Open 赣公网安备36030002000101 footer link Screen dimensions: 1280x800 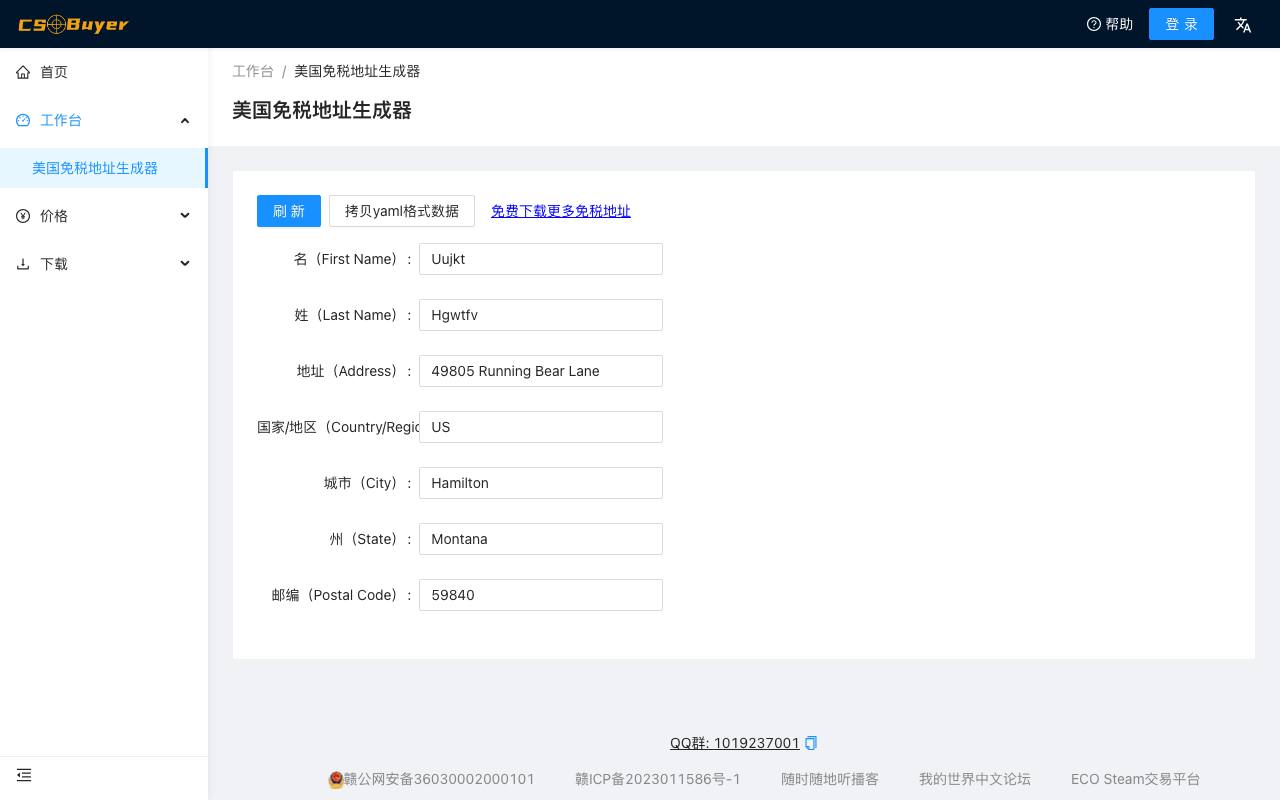coord(439,779)
